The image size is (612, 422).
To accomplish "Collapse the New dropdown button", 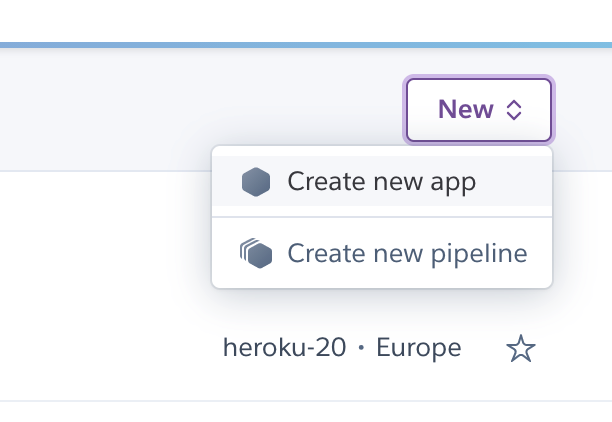I will pos(479,110).
